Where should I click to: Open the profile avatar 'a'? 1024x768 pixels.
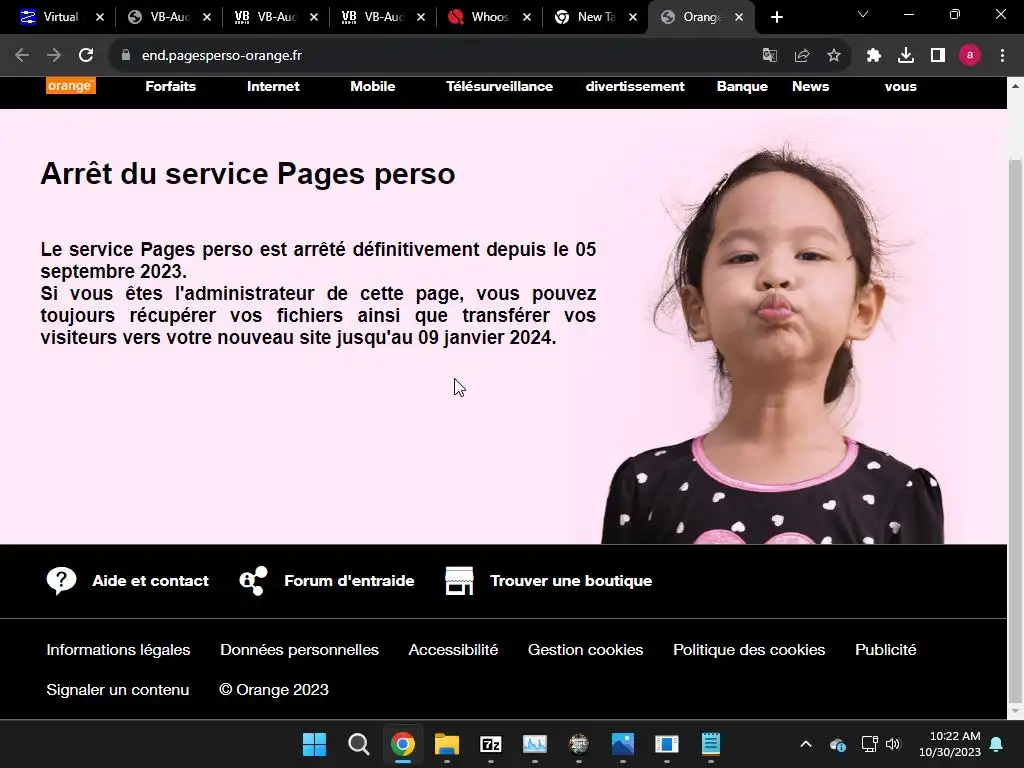(970, 56)
